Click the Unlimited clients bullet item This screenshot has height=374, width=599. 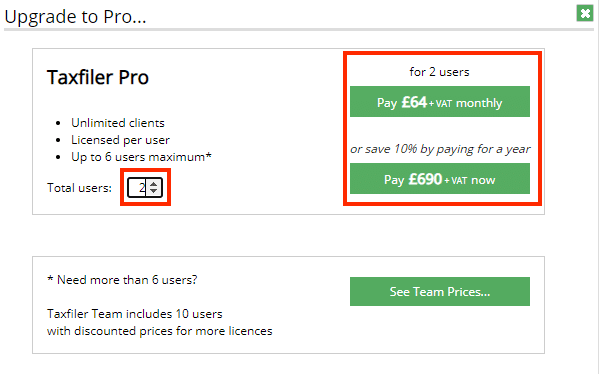pos(118,123)
